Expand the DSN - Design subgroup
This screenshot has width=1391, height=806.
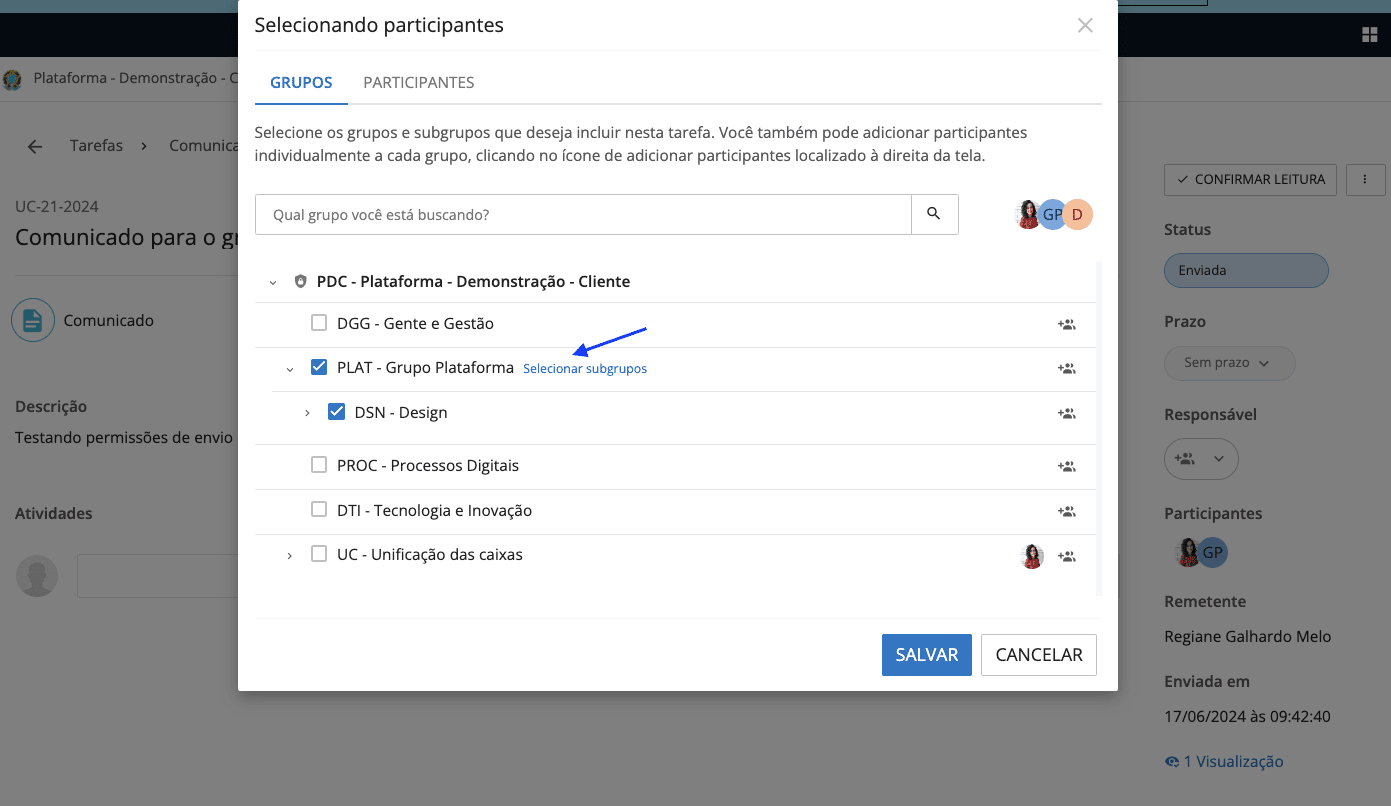307,413
